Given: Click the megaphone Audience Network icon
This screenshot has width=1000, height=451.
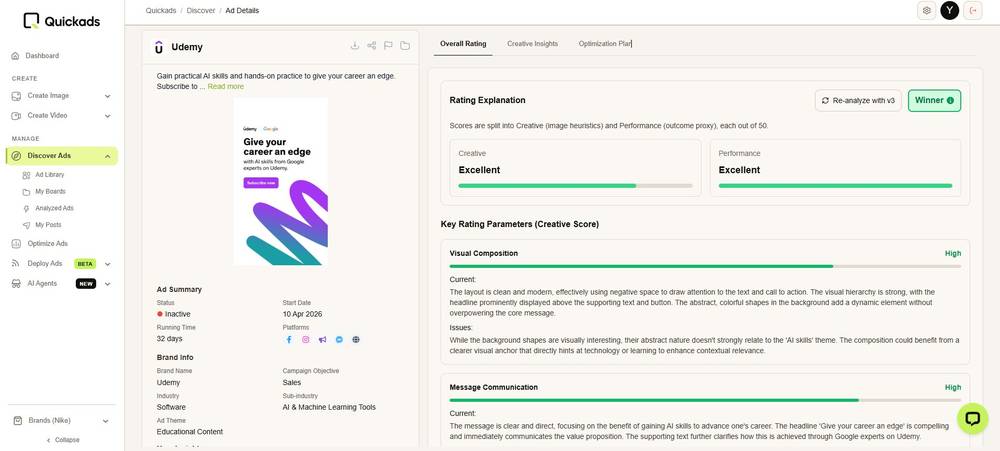Looking at the screenshot, I should click(323, 340).
